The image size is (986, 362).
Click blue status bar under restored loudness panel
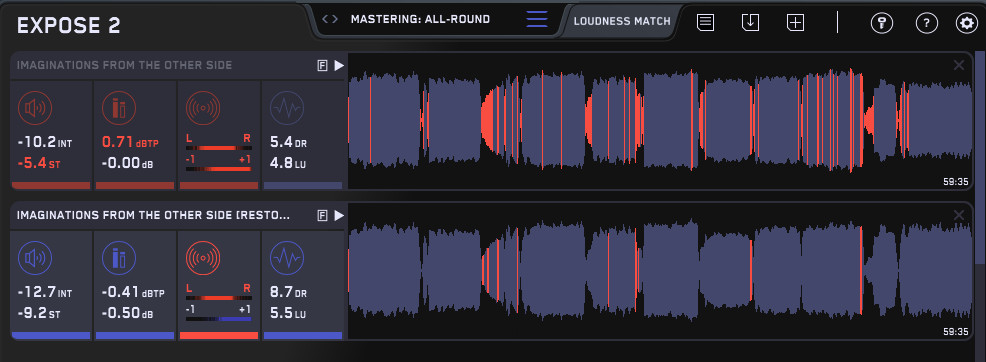pyautogui.click(x=51, y=336)
